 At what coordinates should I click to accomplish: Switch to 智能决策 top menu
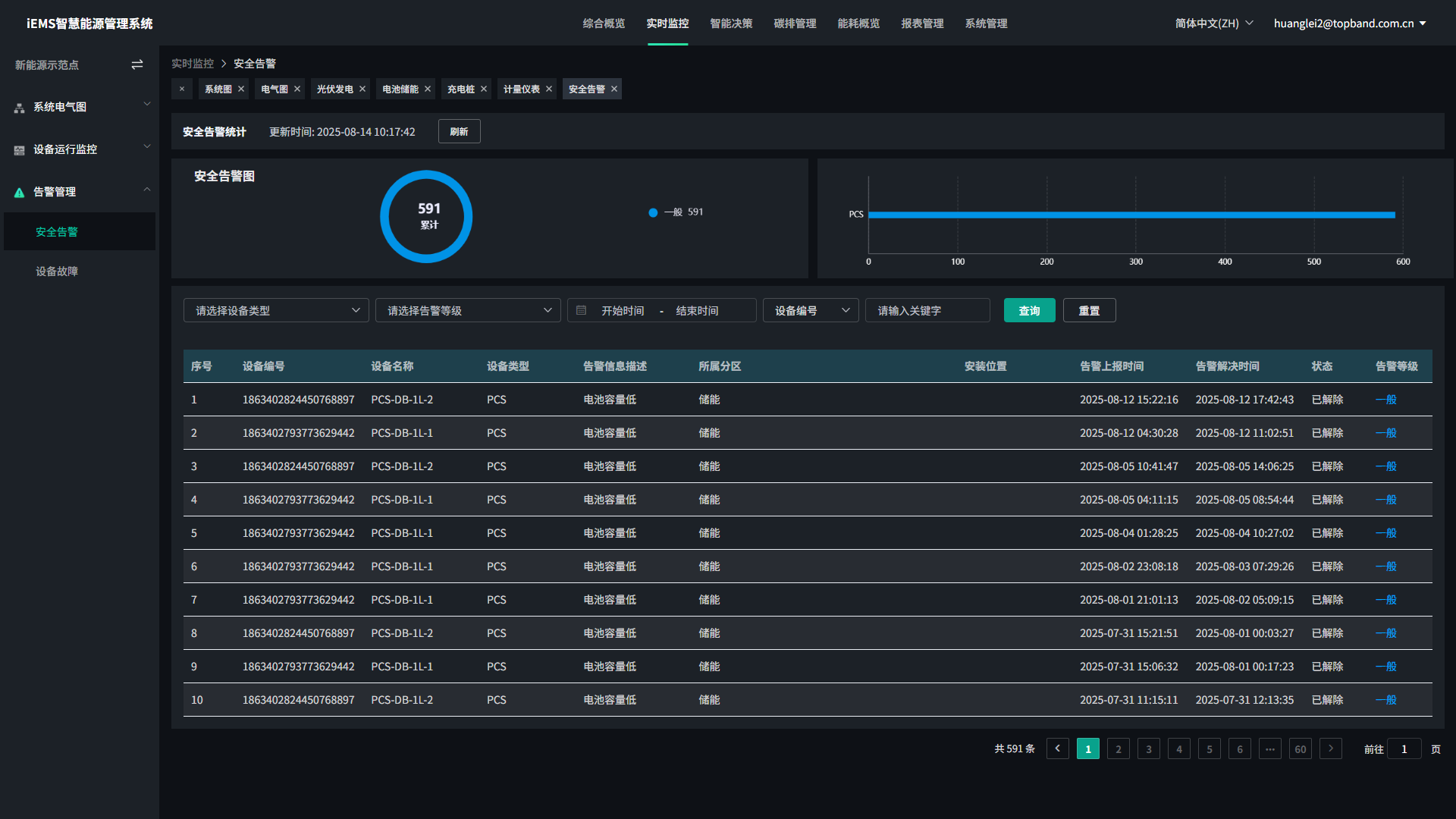pyautogui.click(x=731, y=24)
